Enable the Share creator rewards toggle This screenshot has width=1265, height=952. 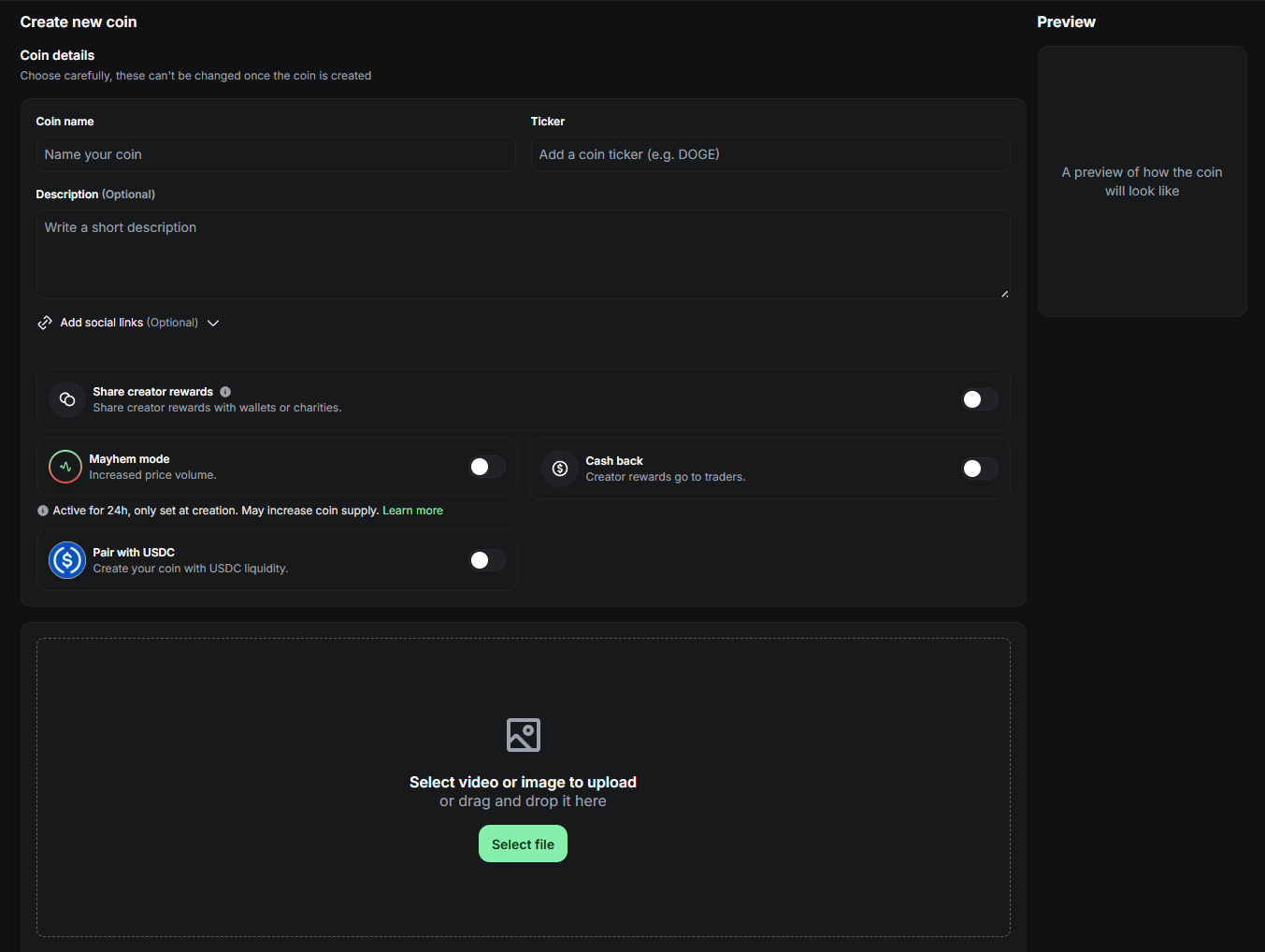980,399
